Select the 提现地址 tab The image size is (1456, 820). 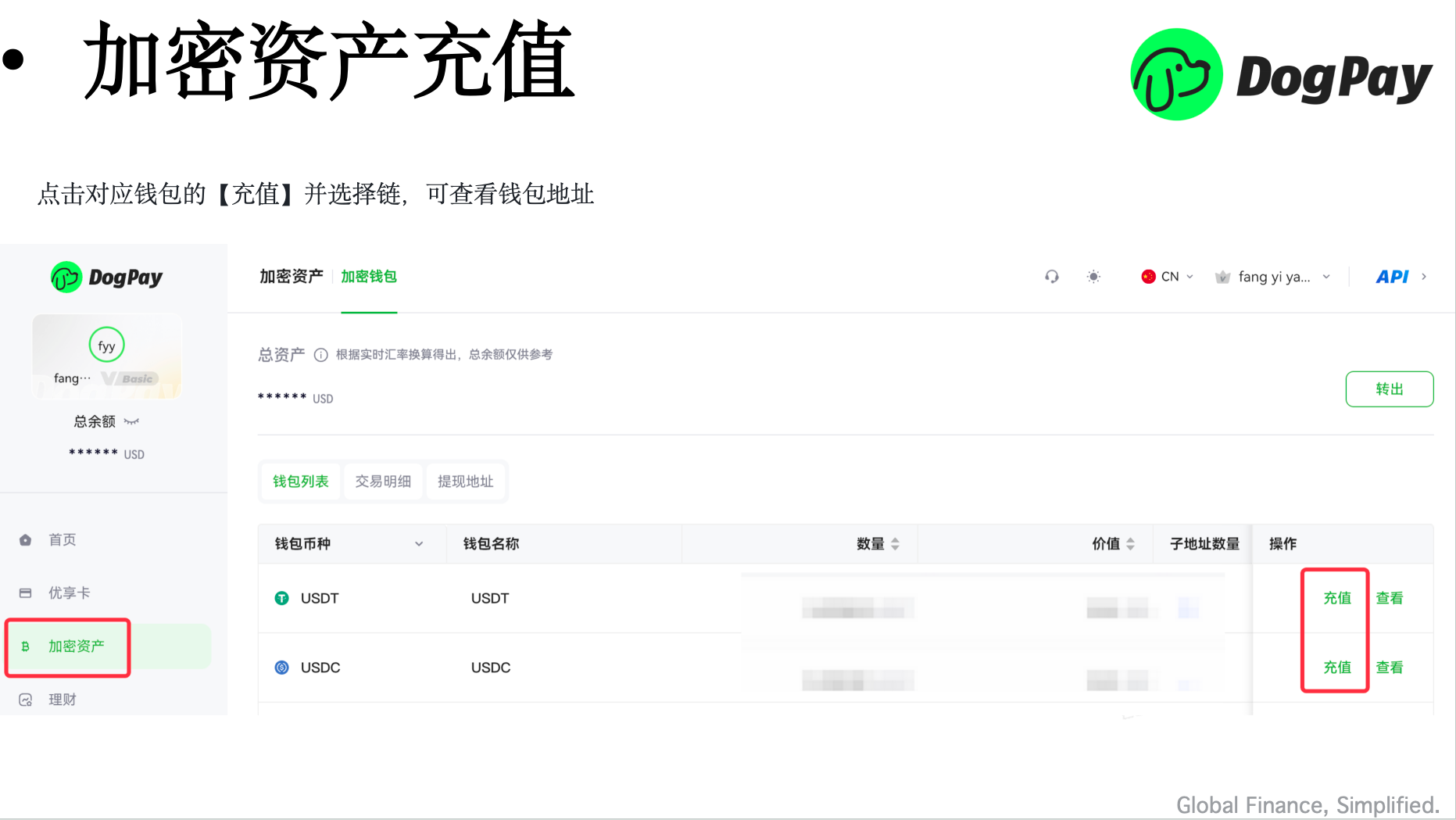466,482
